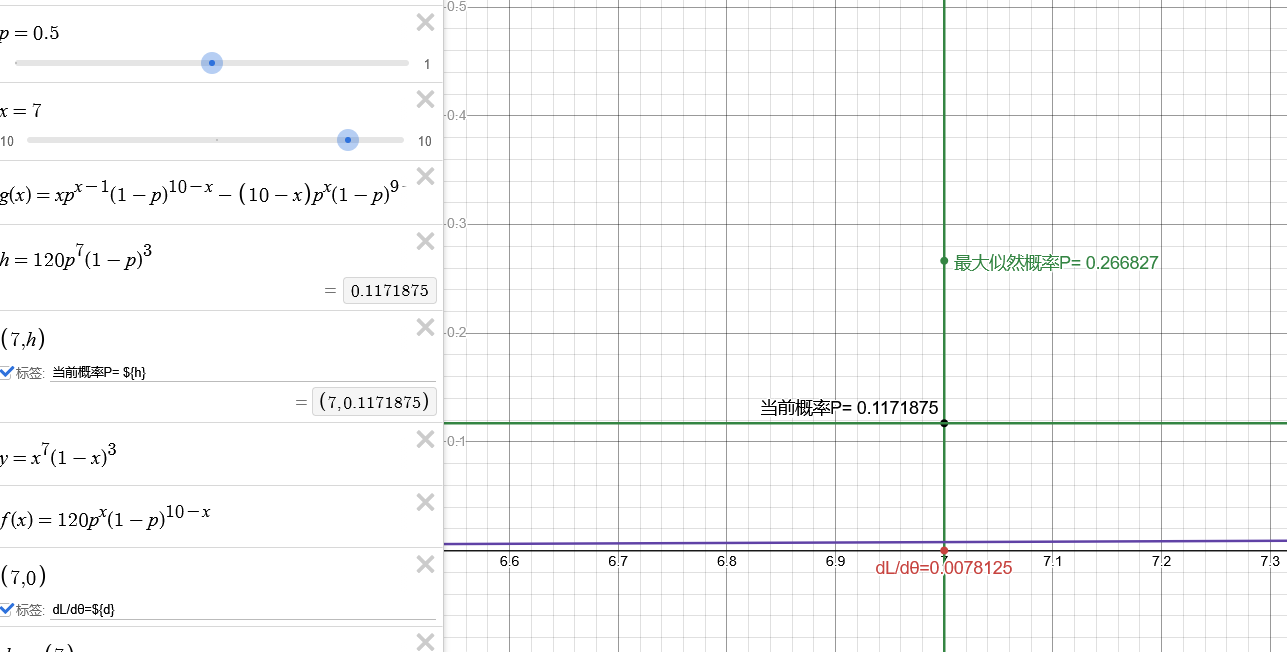
Task: Edit label field containing 当前概率P= ${h}
Action: click(x=243, y=372)
